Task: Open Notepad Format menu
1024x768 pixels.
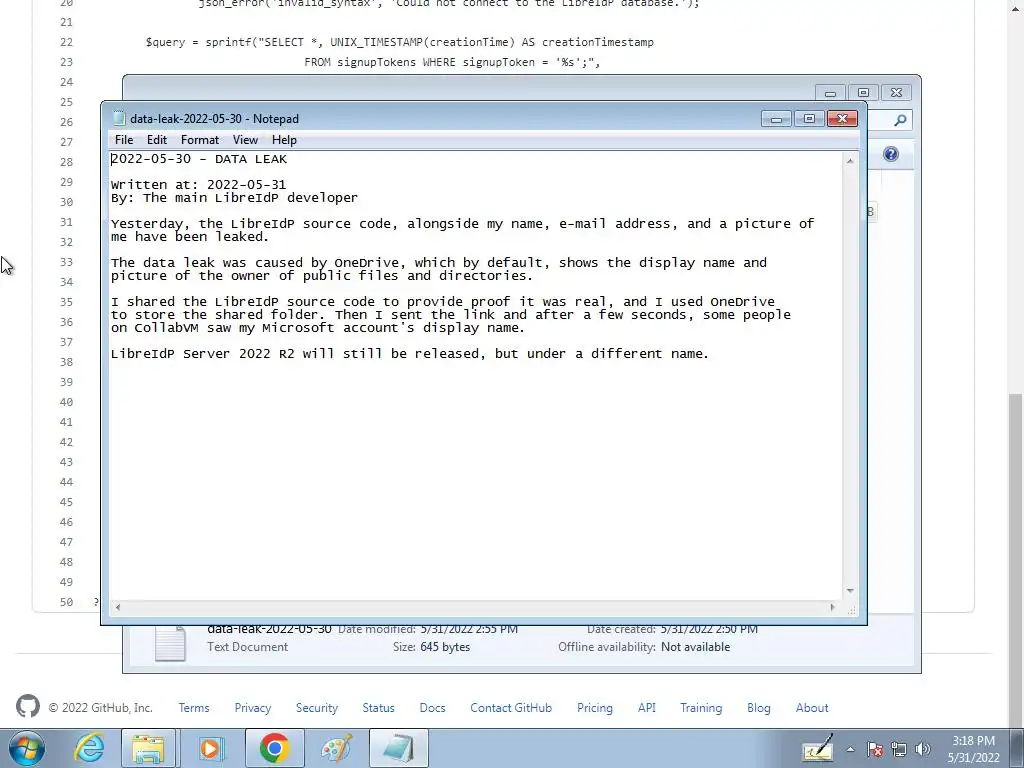Action: click(x=200, y=140)
